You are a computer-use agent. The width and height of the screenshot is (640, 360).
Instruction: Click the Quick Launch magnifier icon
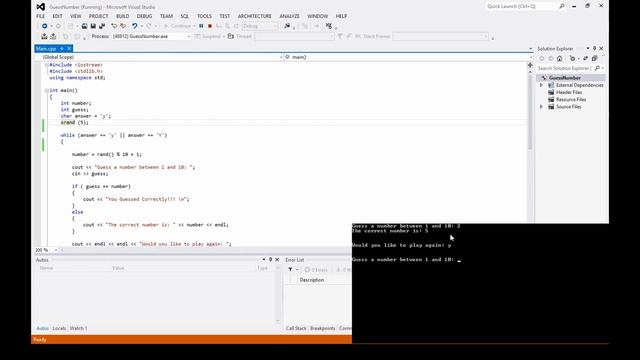pyautogui.click(x=562, y=7)
